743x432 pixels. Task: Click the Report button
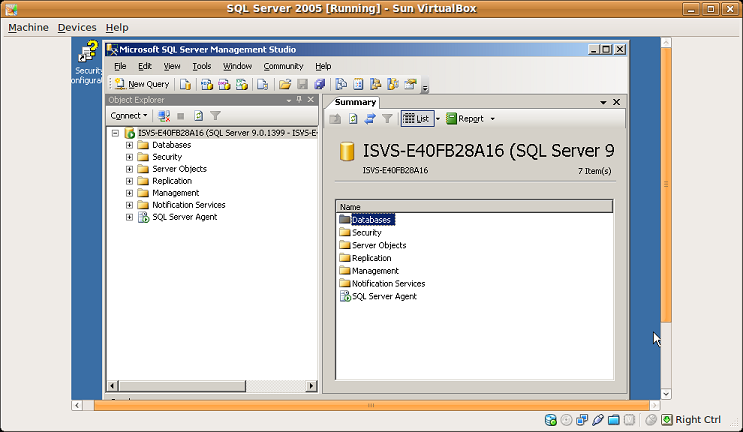pyautogui.click(x=465, y=119)
